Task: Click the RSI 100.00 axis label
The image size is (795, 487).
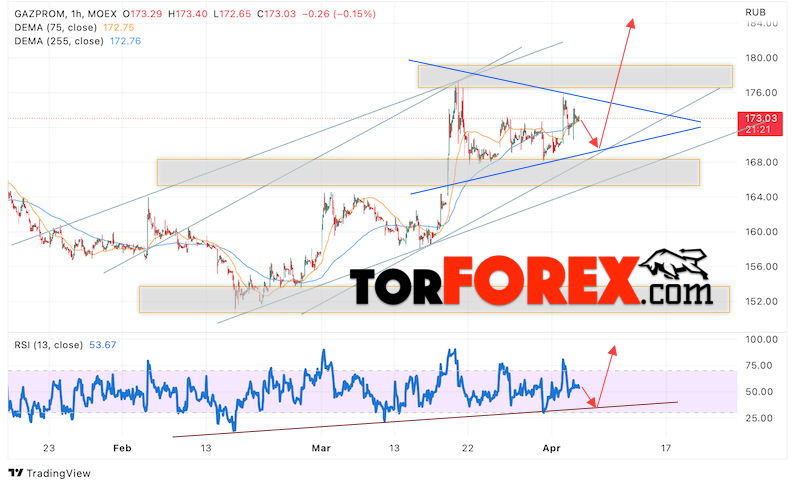Action: (x=761, y=340)
